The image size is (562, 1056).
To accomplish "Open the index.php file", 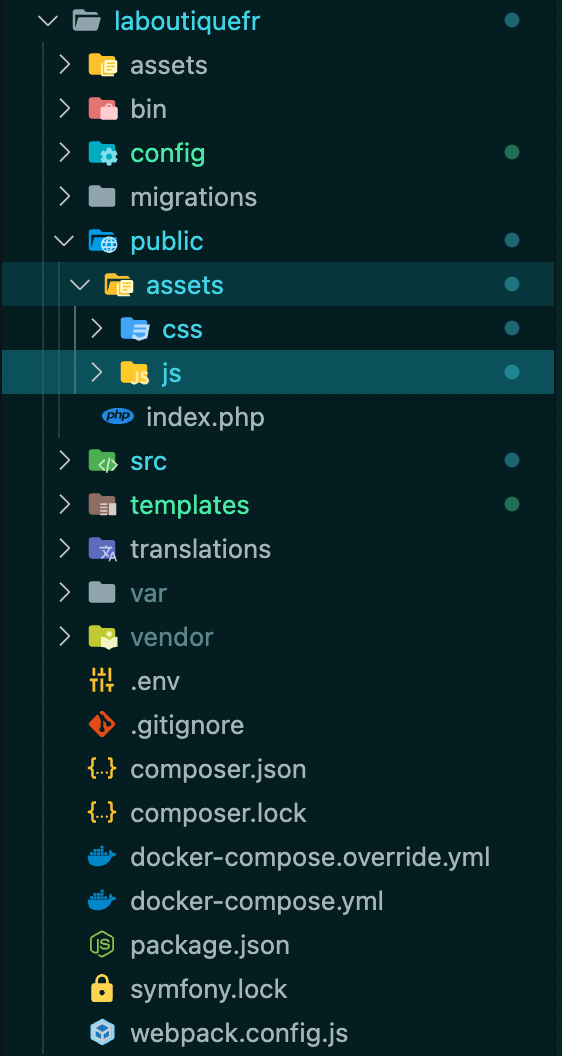I will (x=206, y=418).
